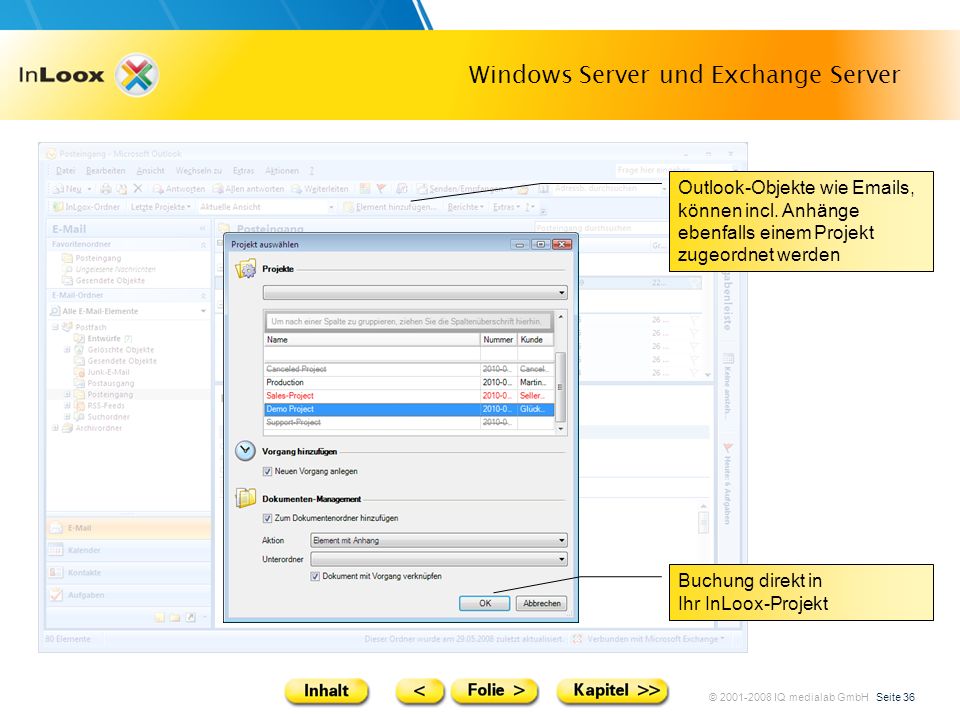
Task: Check Neuen Vorgang anlegen
Action: point(268,471)
